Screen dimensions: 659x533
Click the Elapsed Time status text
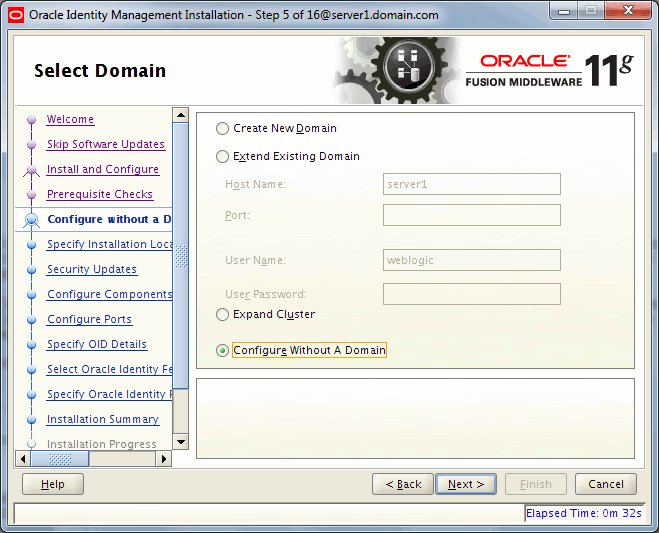[584, 513]
